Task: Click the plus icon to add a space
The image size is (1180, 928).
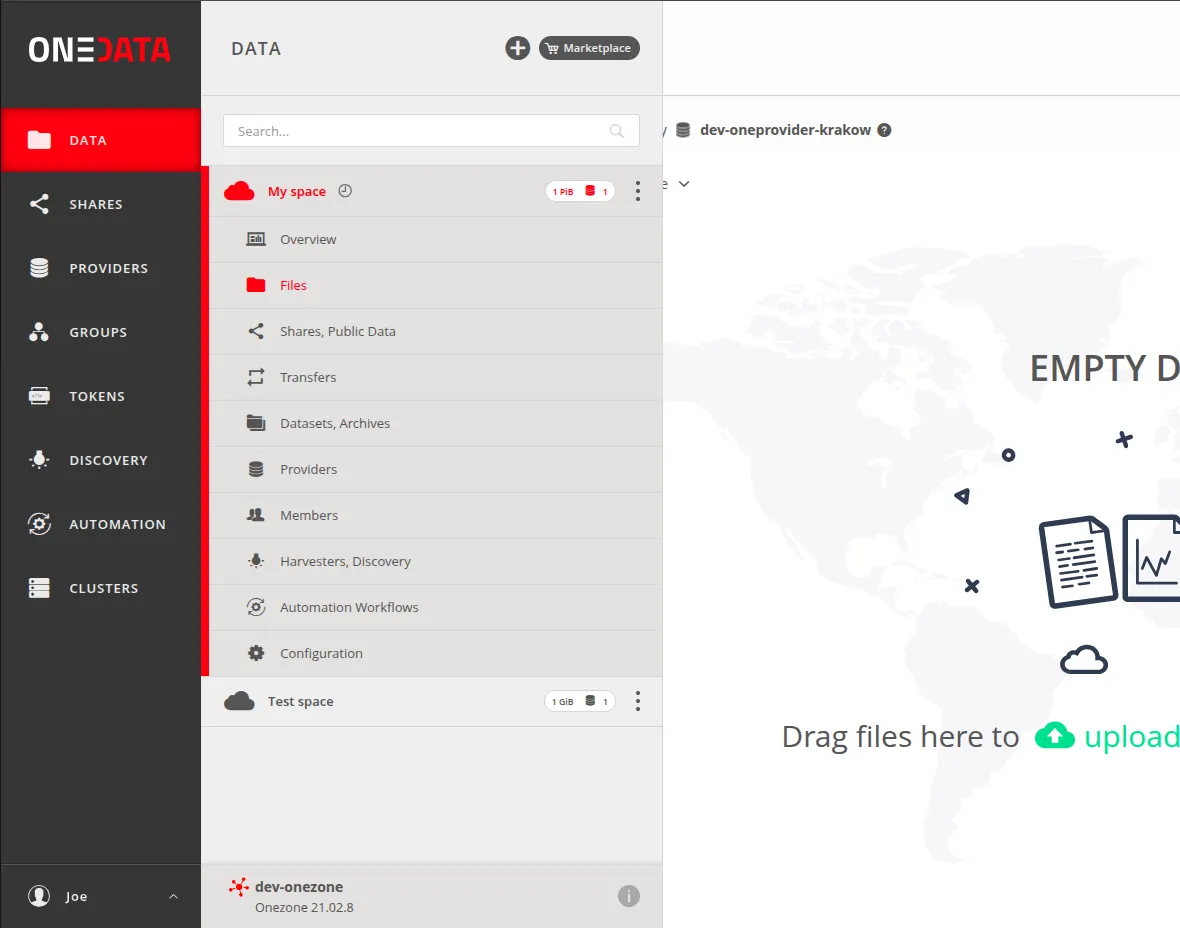Action: point(517,48)
